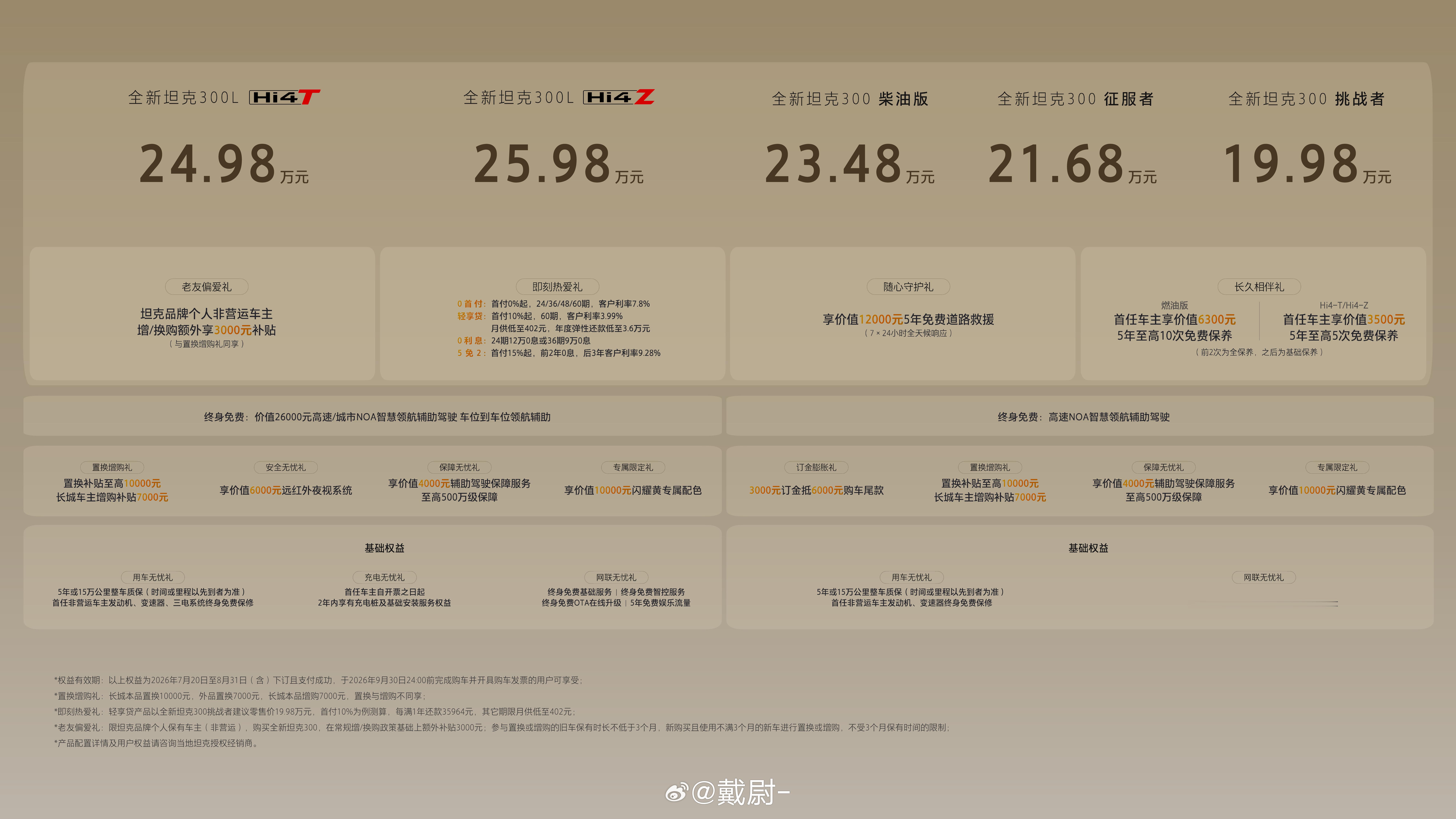Viewport: 1456px width, 819px height.
Task: Click the 轻享贷 financing row
Action: 540,316
